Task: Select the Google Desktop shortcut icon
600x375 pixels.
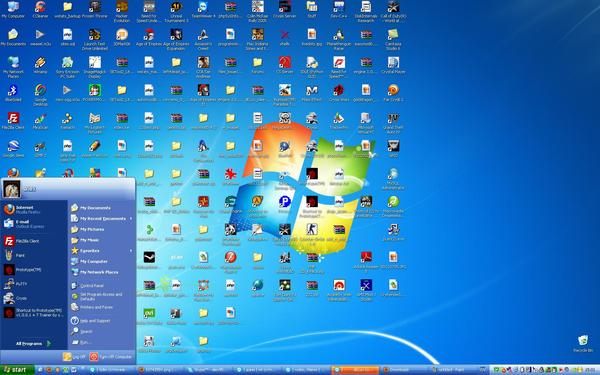Action: pyautogui.click(x=40, y=95)
